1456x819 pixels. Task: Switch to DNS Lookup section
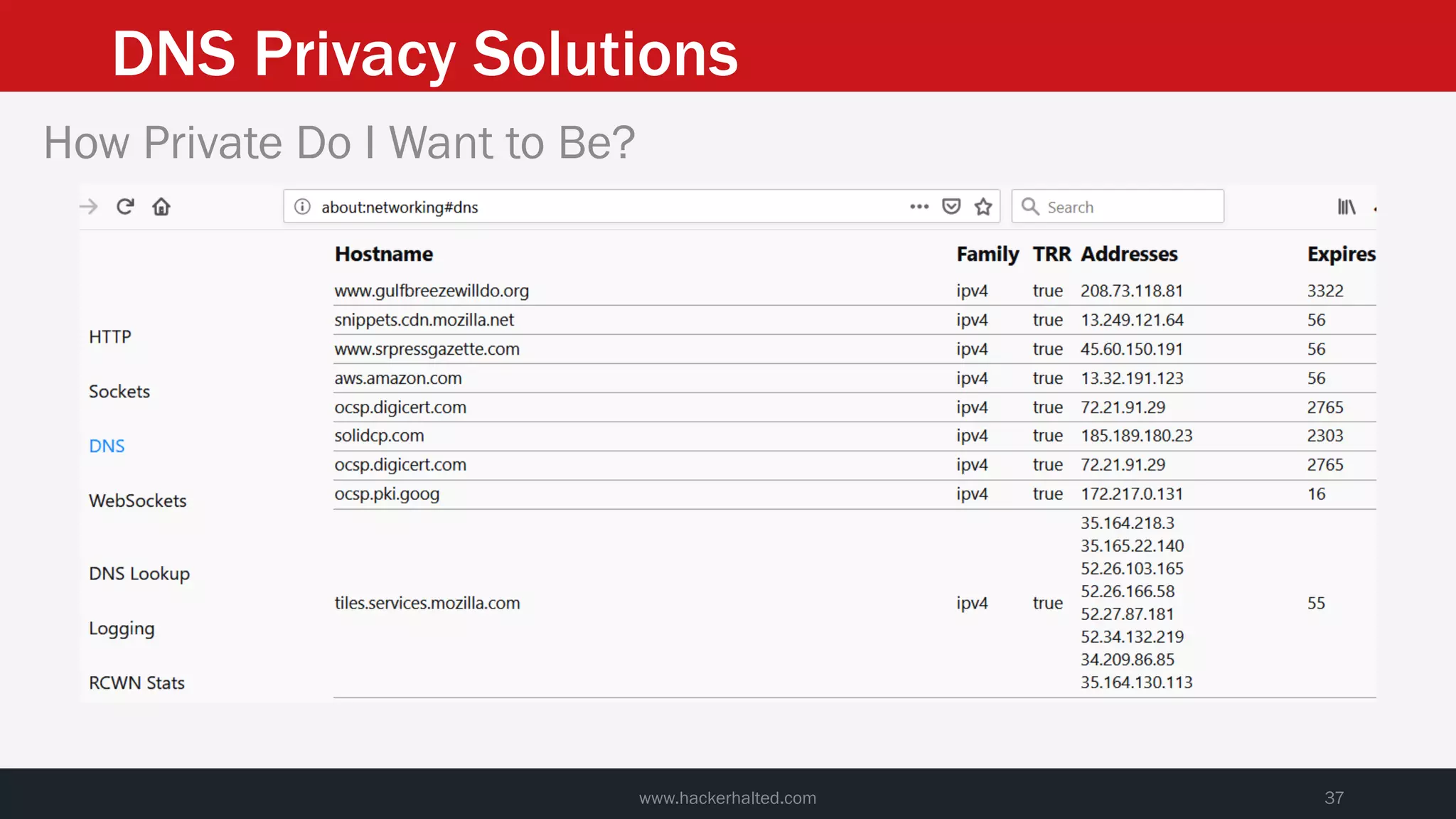click(x=139, y=574)
